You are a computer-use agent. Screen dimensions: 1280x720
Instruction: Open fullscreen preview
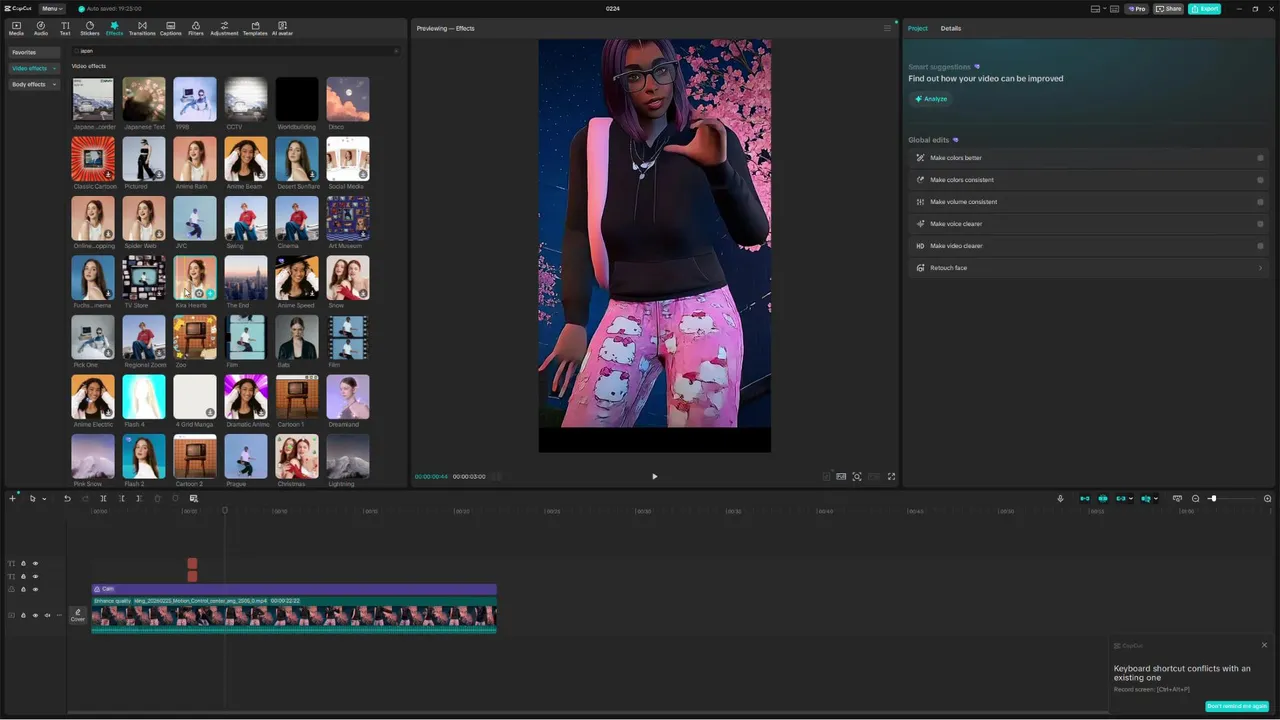tap(891, 476)
